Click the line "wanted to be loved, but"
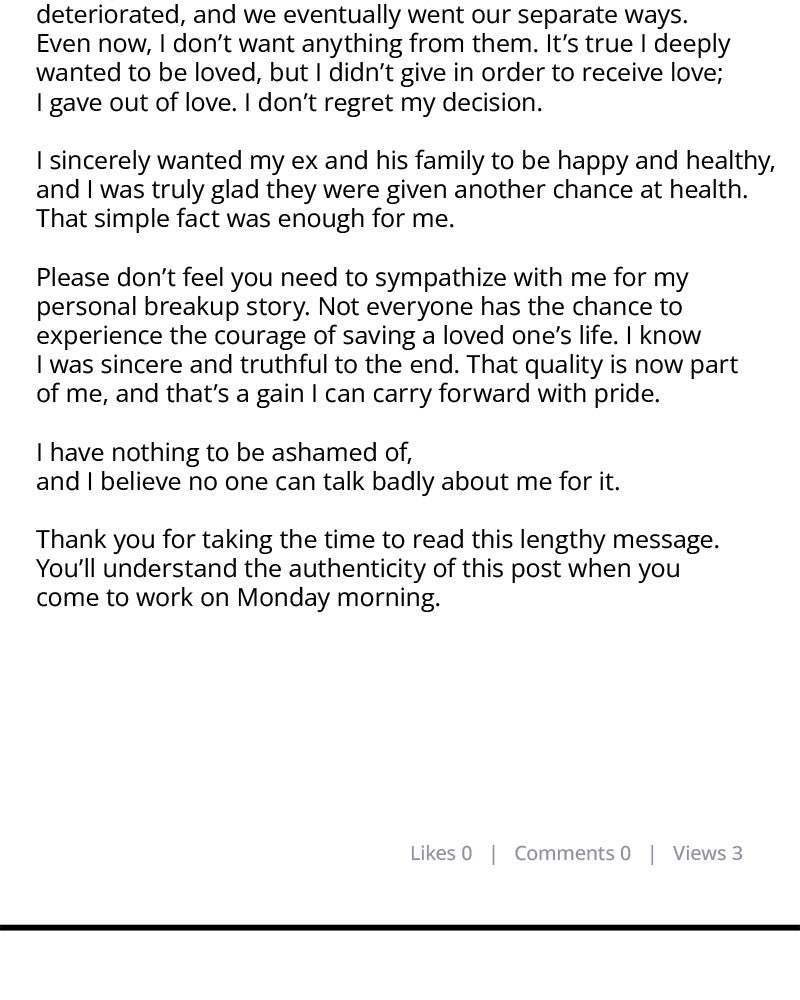 tap(379, 73)
